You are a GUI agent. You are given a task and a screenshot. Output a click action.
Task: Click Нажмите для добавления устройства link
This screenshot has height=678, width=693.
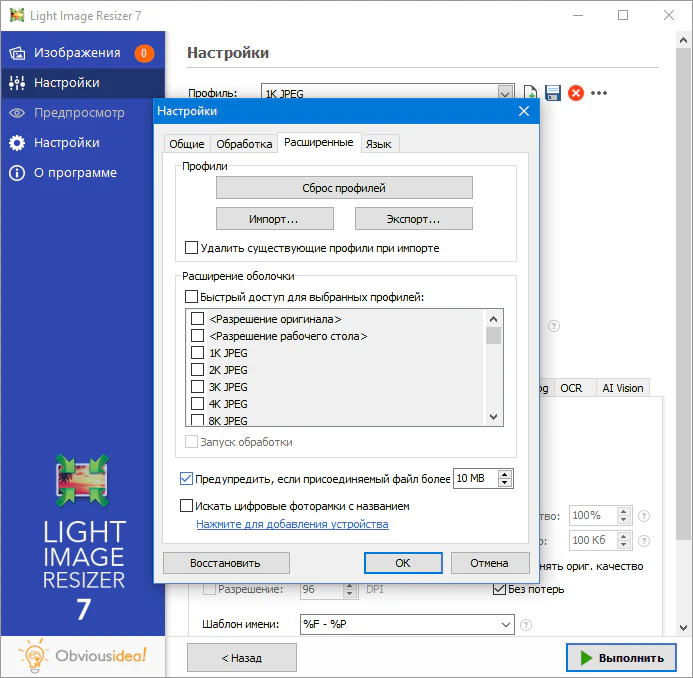click(x=293, y=524)
